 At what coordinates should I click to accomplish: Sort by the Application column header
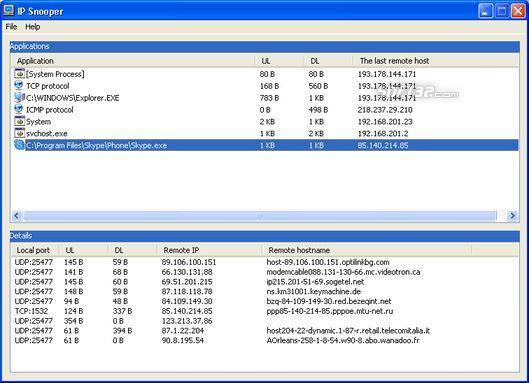134,61
